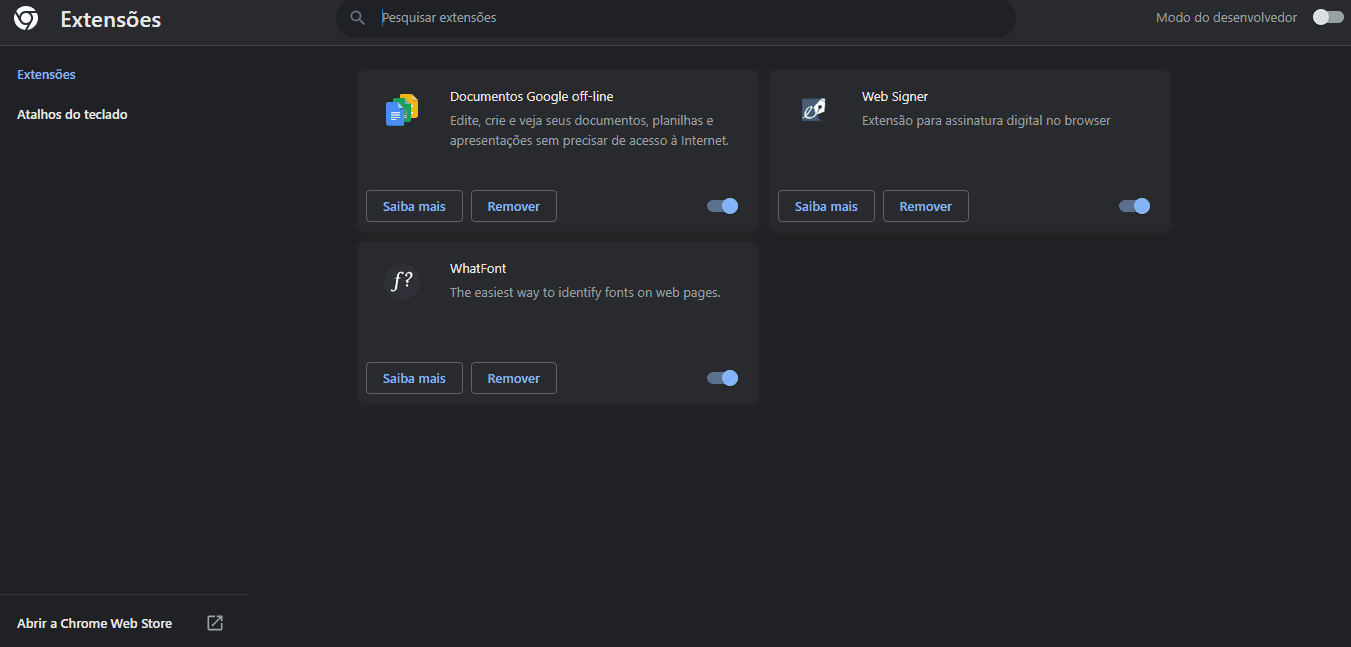Click the WhatFont extension icon
This screenshot has height=647, width=1351.
(402, 281)
